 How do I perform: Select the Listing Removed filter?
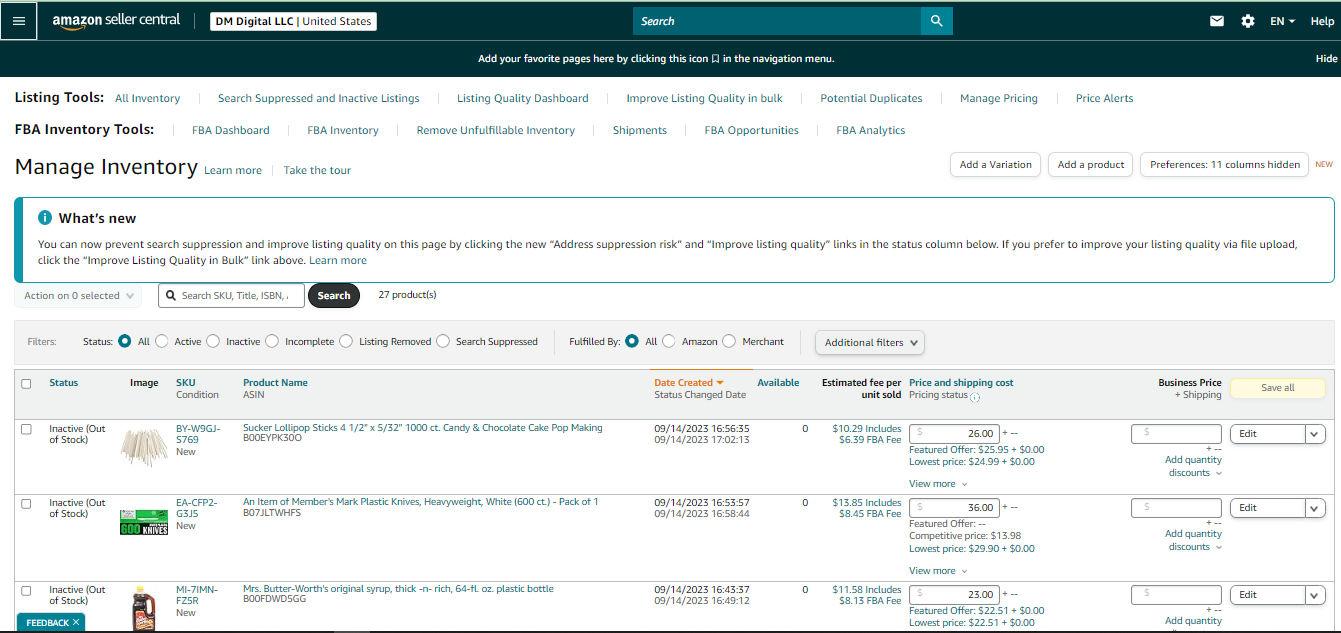pos(346,341)
